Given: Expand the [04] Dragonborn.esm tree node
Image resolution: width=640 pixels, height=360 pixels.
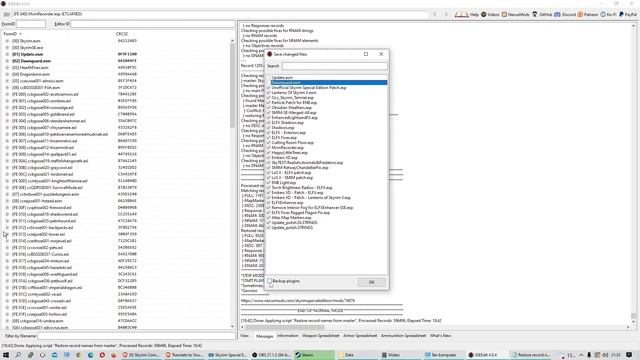Looking at the screenshot, I should 7,74.
